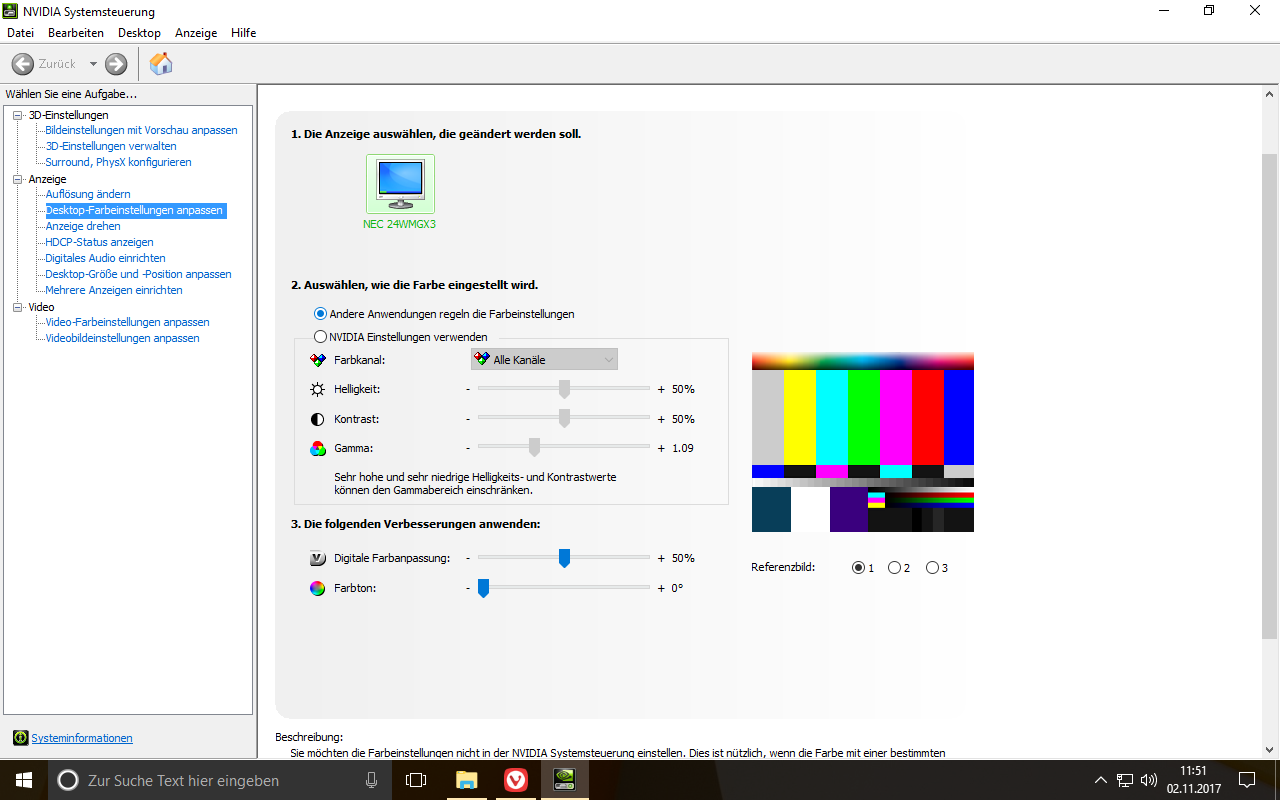The height and width of the screenshot is (800, 1280).
Task: Open Videobildeinstellungen anpassen
Action: 122,338
